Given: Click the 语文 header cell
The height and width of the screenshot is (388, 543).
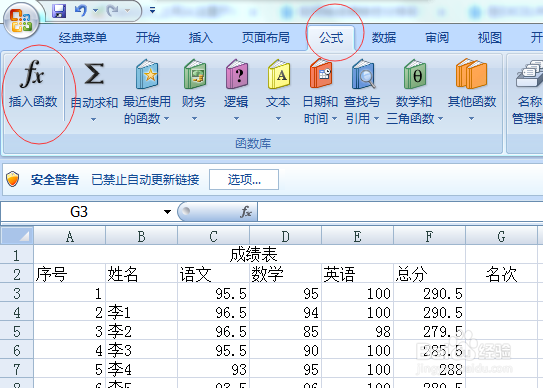Looking at the screenshot, I should tap(213, 274).
